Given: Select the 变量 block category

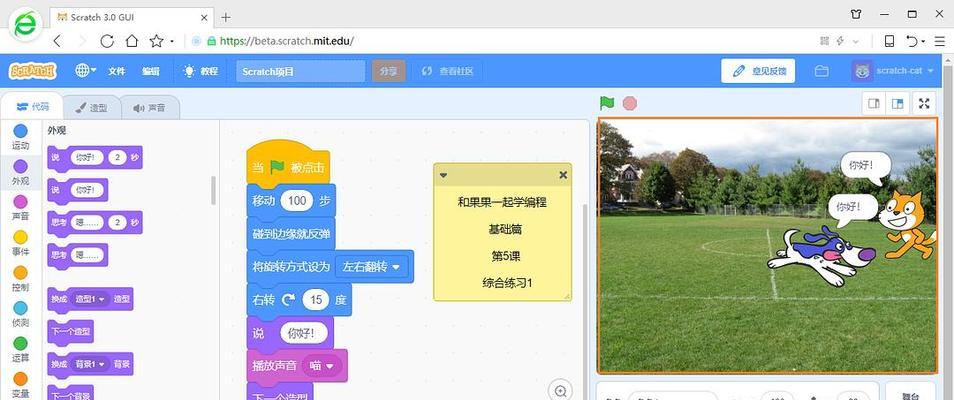Looking at the screenshot, I should point(21,384).
